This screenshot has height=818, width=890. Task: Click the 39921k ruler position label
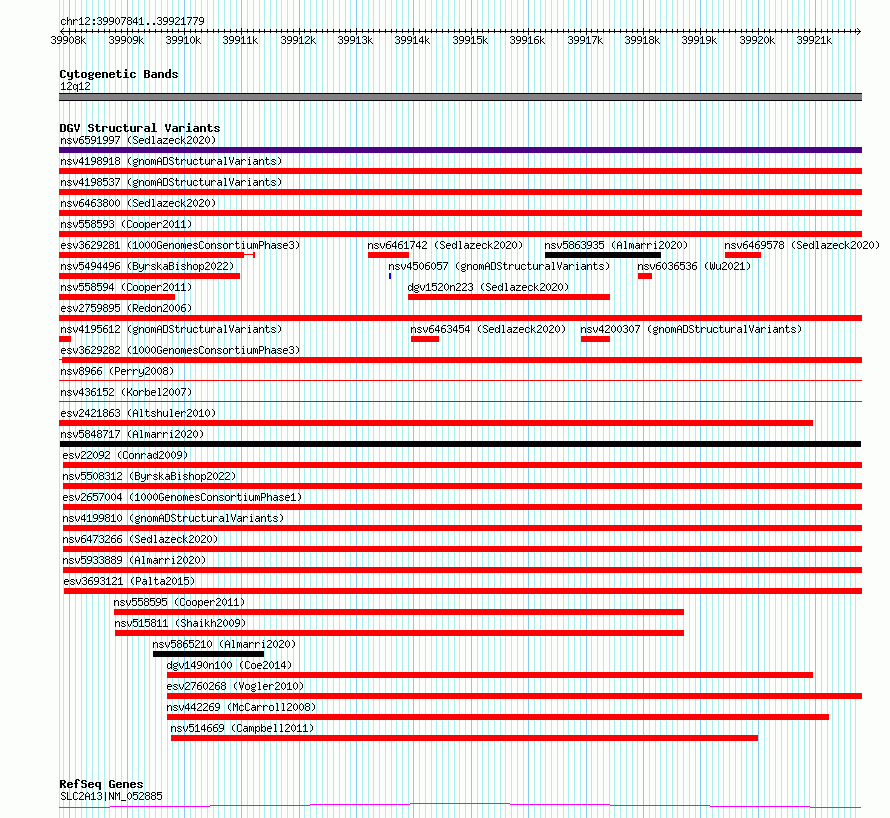[814, 40]
